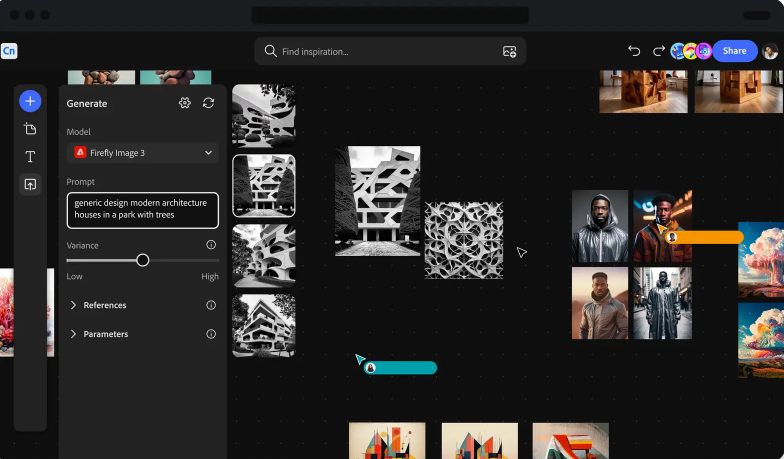Click the redo arrow
This screenshot has width=784, height=459.
click(x=658, y=50)
